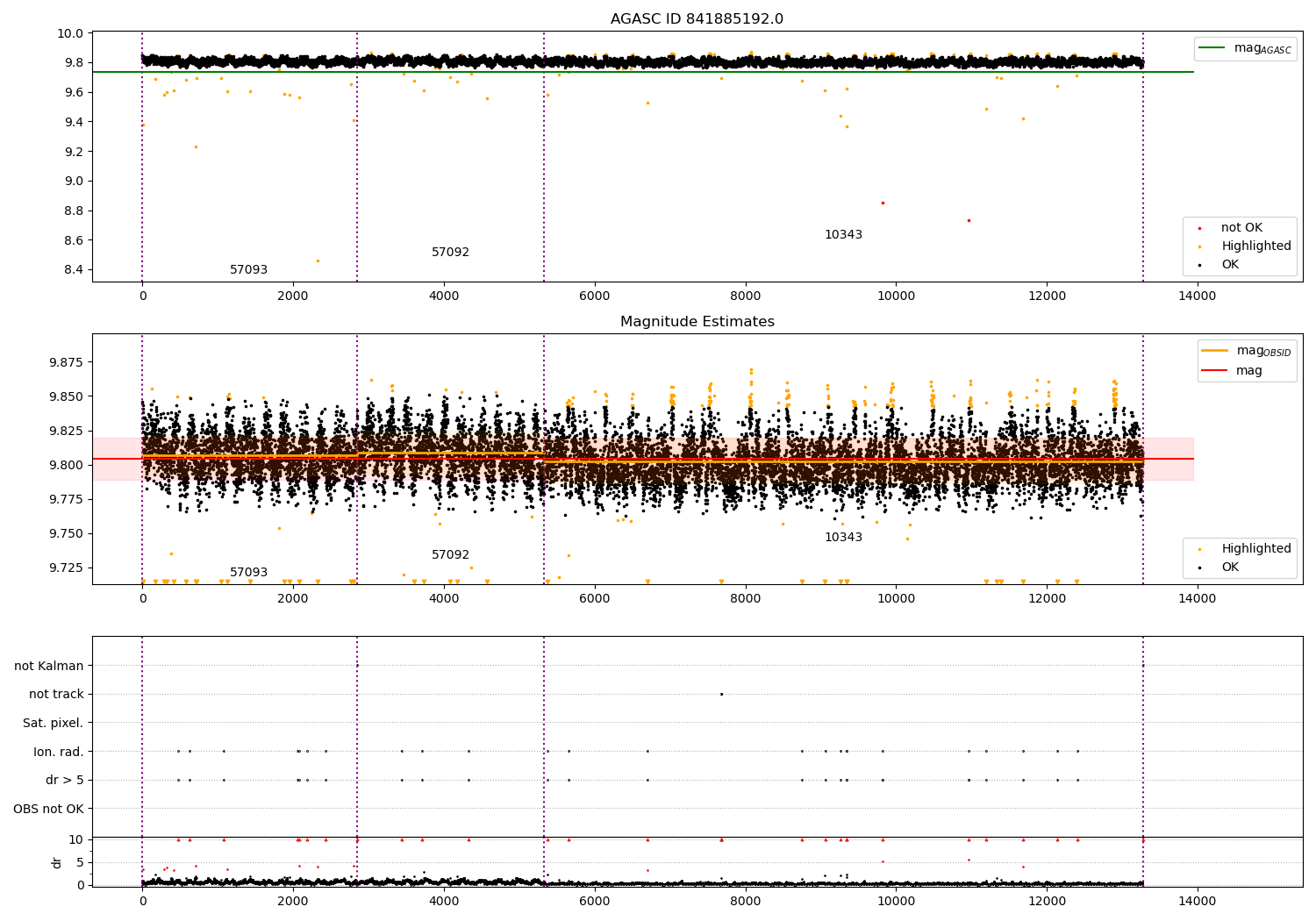This screenshot has width=1316, height=921.
Task: Click the '12000' x-tick under the bottom plot
Action: tap(1047, 902)
